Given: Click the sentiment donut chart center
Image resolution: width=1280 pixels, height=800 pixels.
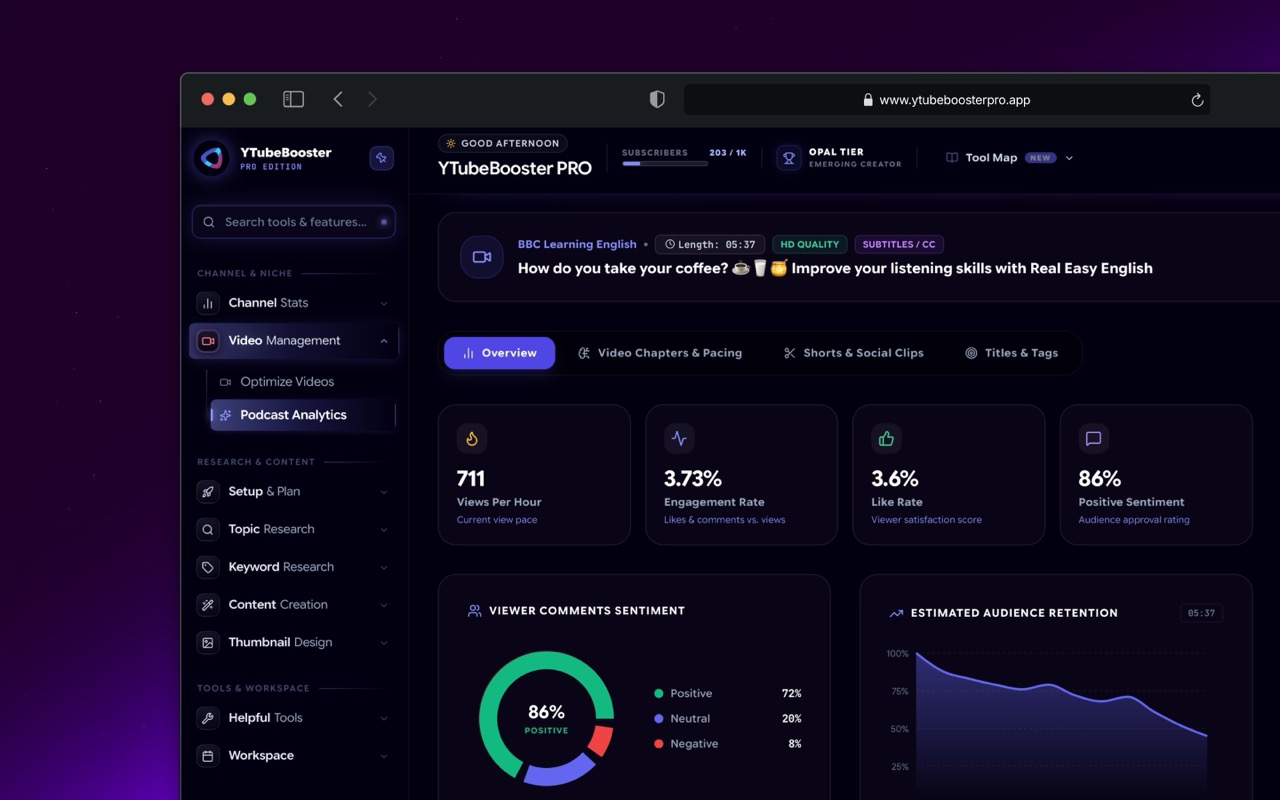Looking at the screenshot, I should (x=546, y=718).
